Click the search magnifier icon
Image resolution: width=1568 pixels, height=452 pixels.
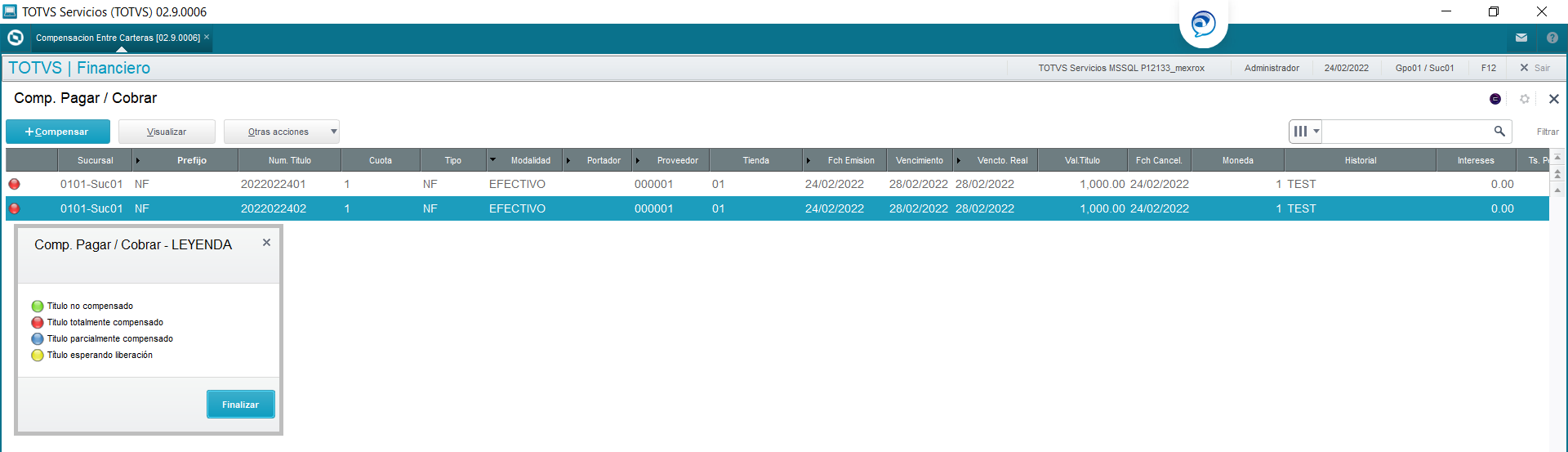[x=1499, y=131]
